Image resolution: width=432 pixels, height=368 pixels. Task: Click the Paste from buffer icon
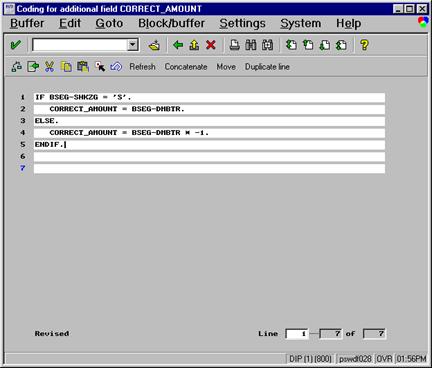(x=83, y=67)
